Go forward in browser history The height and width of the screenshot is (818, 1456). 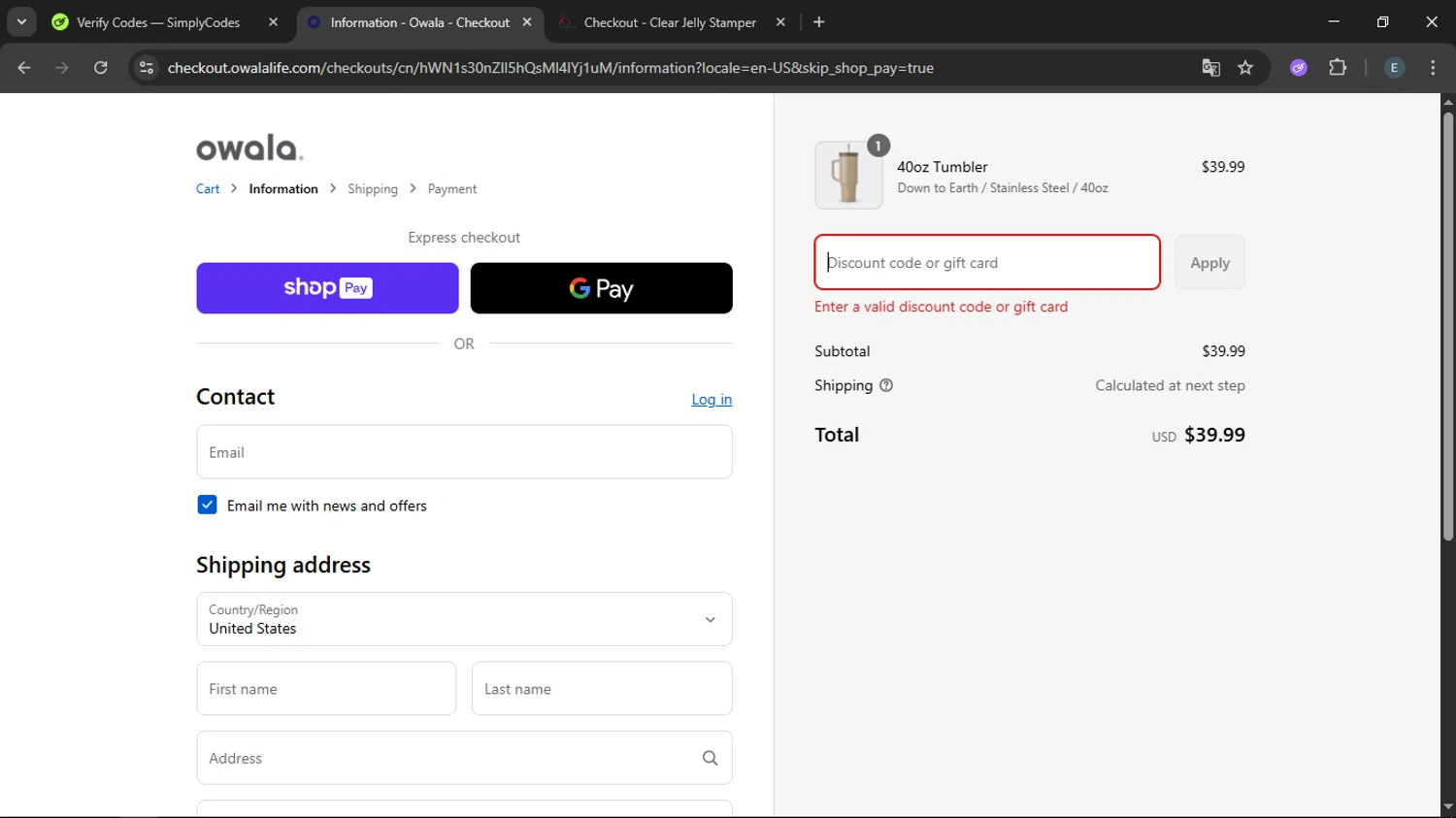pyautogui.click(x=62, y=68)
